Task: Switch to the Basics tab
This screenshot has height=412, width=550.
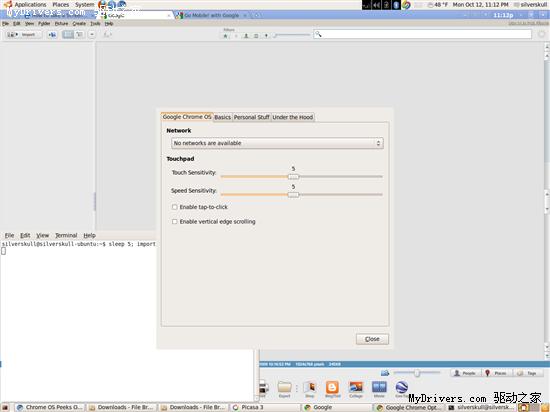Action: (222, 117)
